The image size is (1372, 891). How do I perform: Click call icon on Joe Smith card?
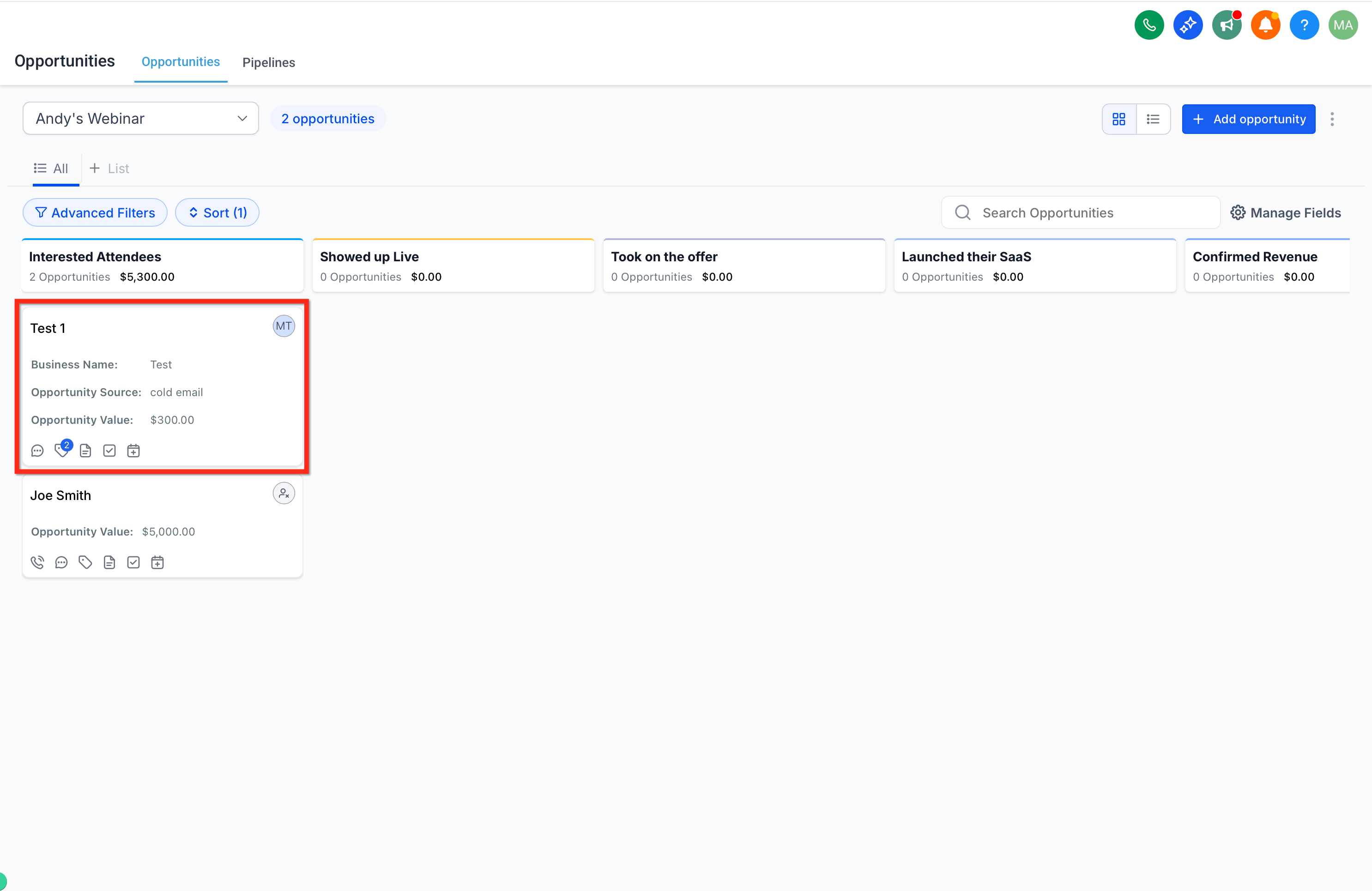pyautogui.click(x=37, y=562)
